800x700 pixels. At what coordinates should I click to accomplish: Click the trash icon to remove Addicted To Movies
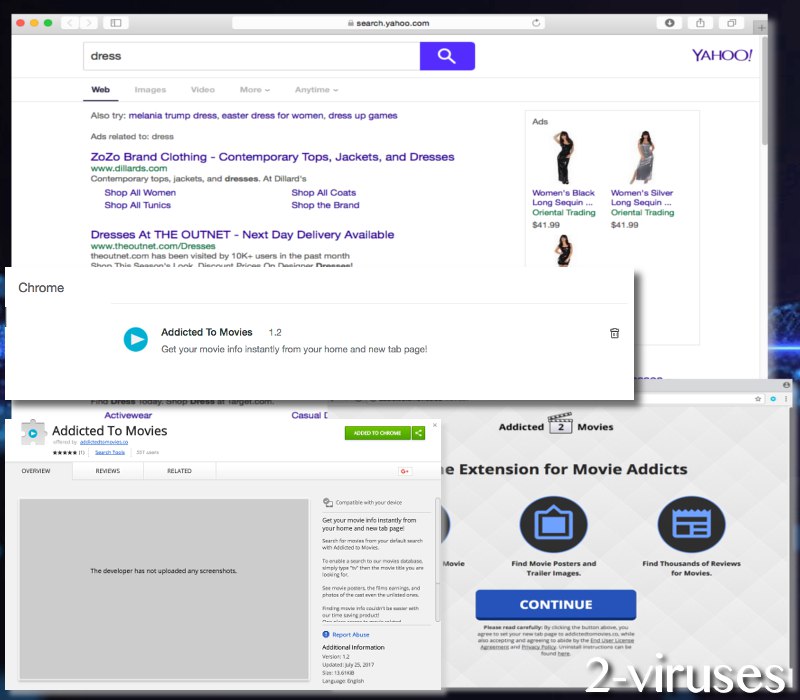614,333
